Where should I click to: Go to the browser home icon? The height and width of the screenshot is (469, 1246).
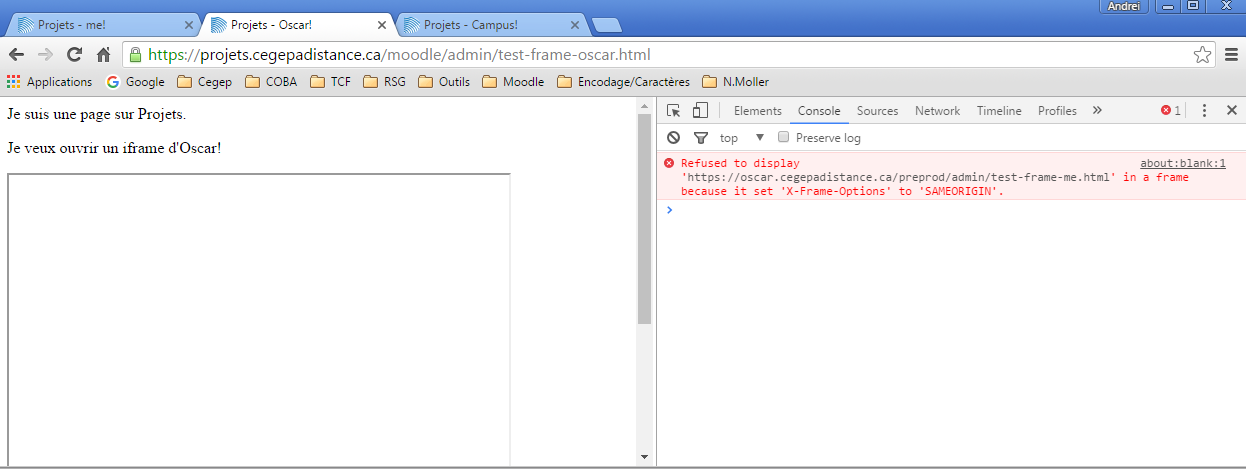point(103,55)
